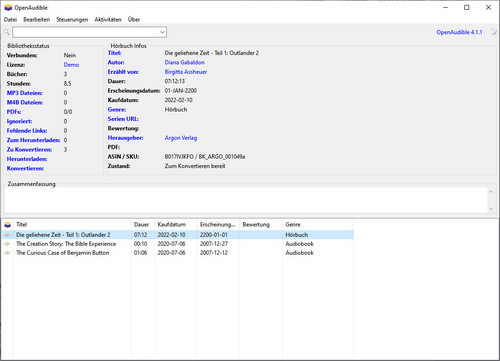Click the Titel label in Hörbuch Infos
This screenshot has height=361, width=500.
(114, 53)
